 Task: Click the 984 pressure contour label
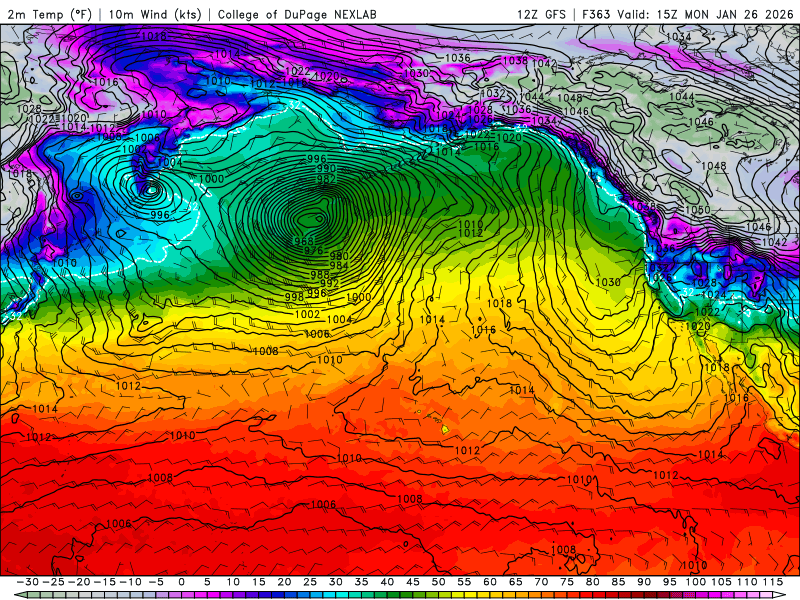tap(339, 265)
